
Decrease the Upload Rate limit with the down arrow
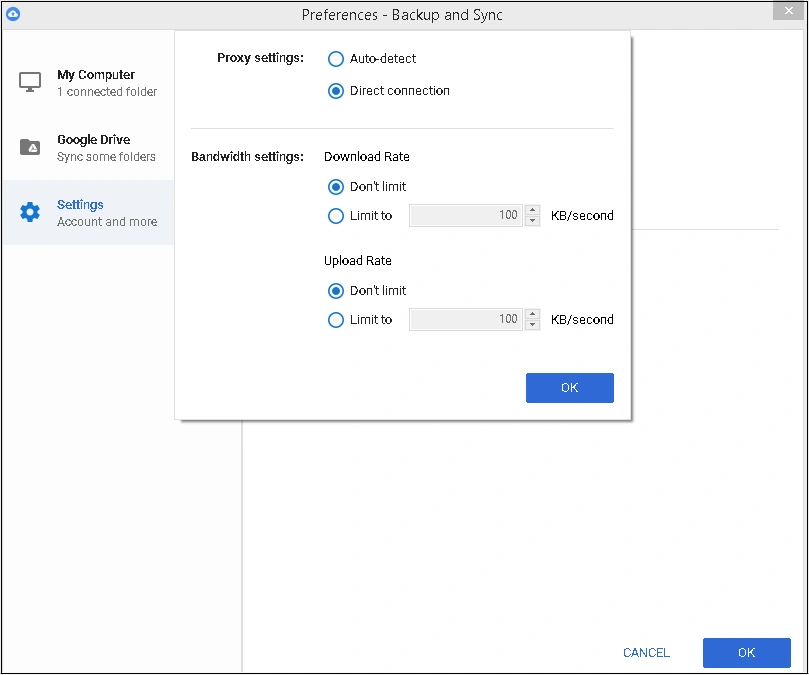click(532, 324)
